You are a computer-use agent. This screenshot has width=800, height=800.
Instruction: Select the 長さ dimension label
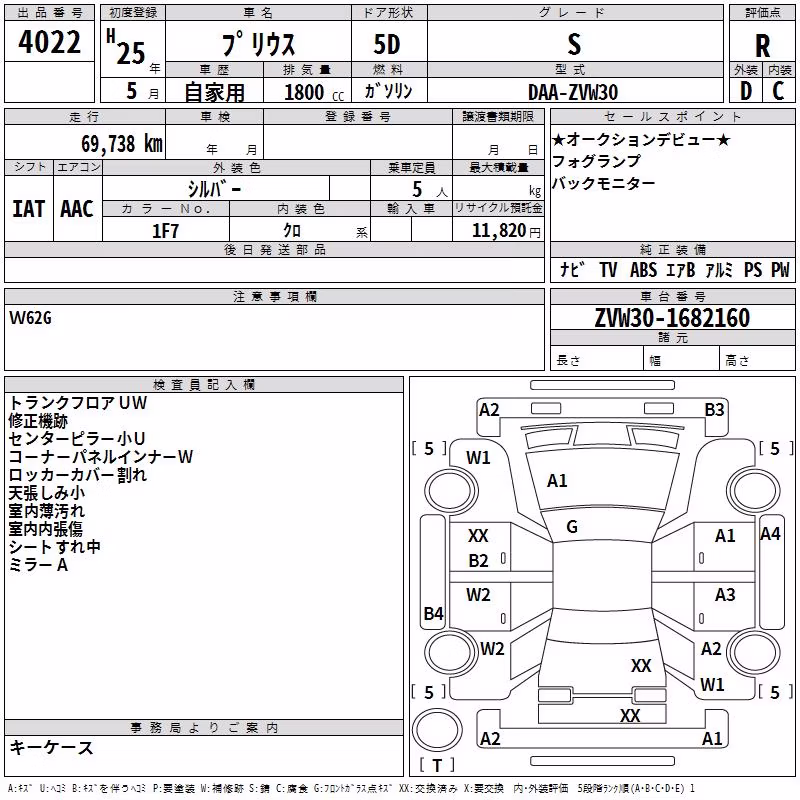click(x=568, y=360)
